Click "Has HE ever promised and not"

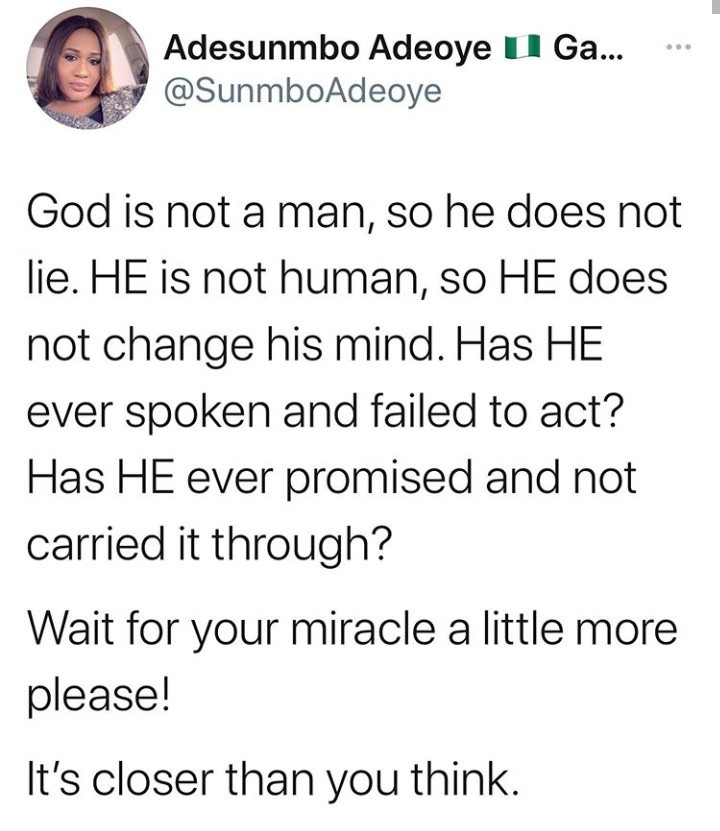pyautogui.click(x=331, y=477)
